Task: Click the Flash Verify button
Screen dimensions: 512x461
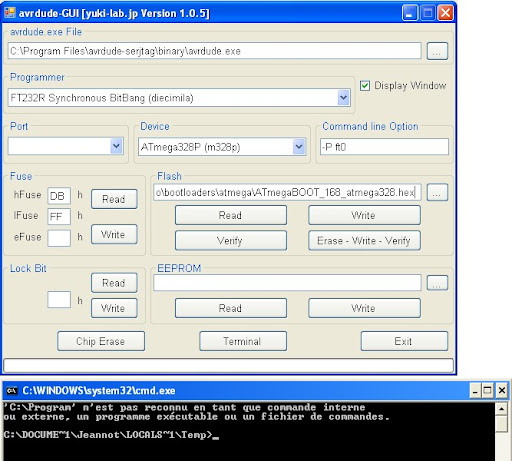Action: tap(231, 240)
